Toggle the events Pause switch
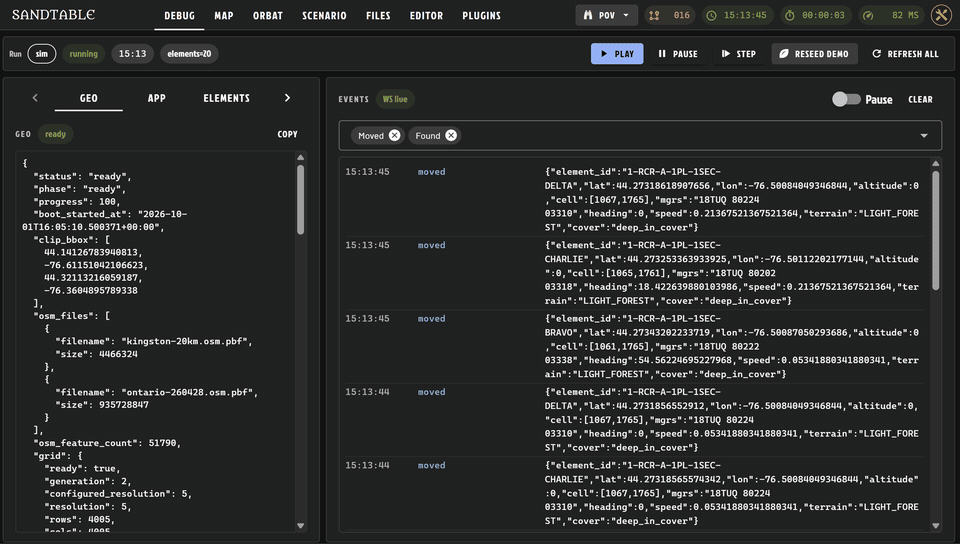Viewport: 960px width, 544px height. coord(846,99)
